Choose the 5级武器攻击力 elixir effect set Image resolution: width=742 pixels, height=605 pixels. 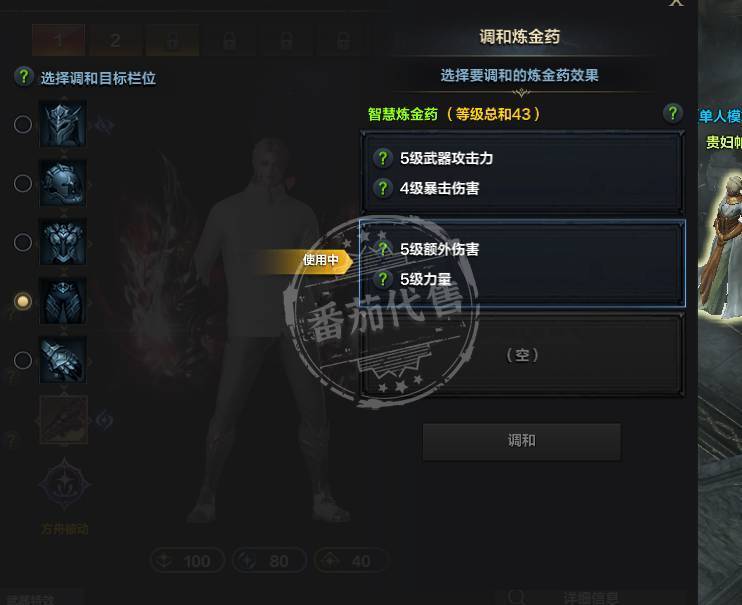click(x=522, y=173)
